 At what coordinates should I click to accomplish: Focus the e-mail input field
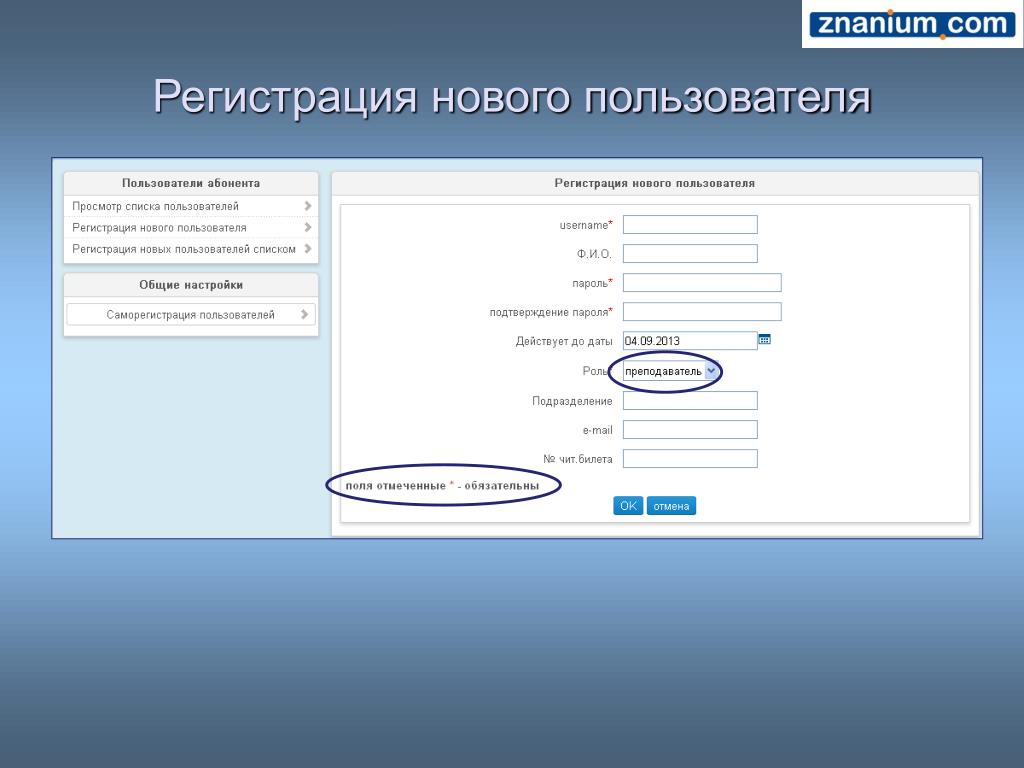[690, 430]
